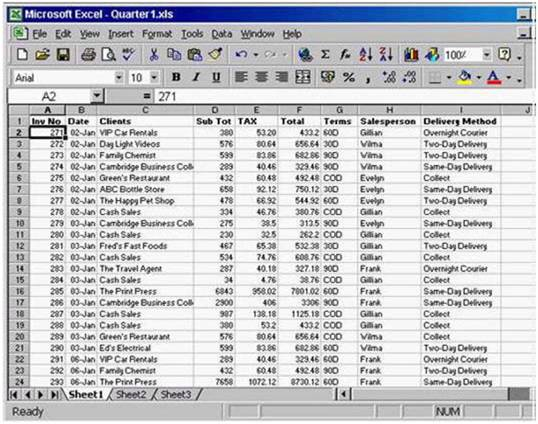Increase decimal places
This screenshot has height=424, width=538.
point(389,77)
